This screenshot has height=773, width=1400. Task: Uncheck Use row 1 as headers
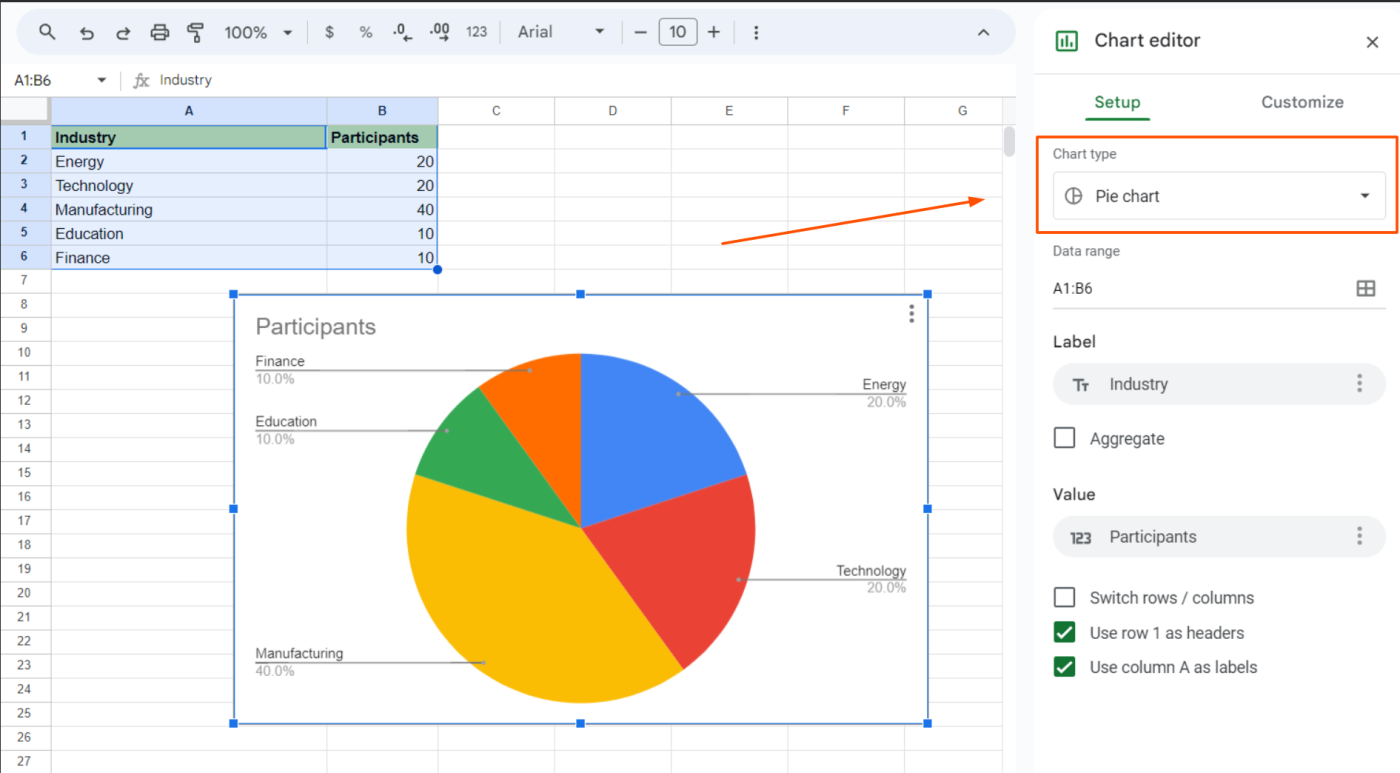(1065, 632)
